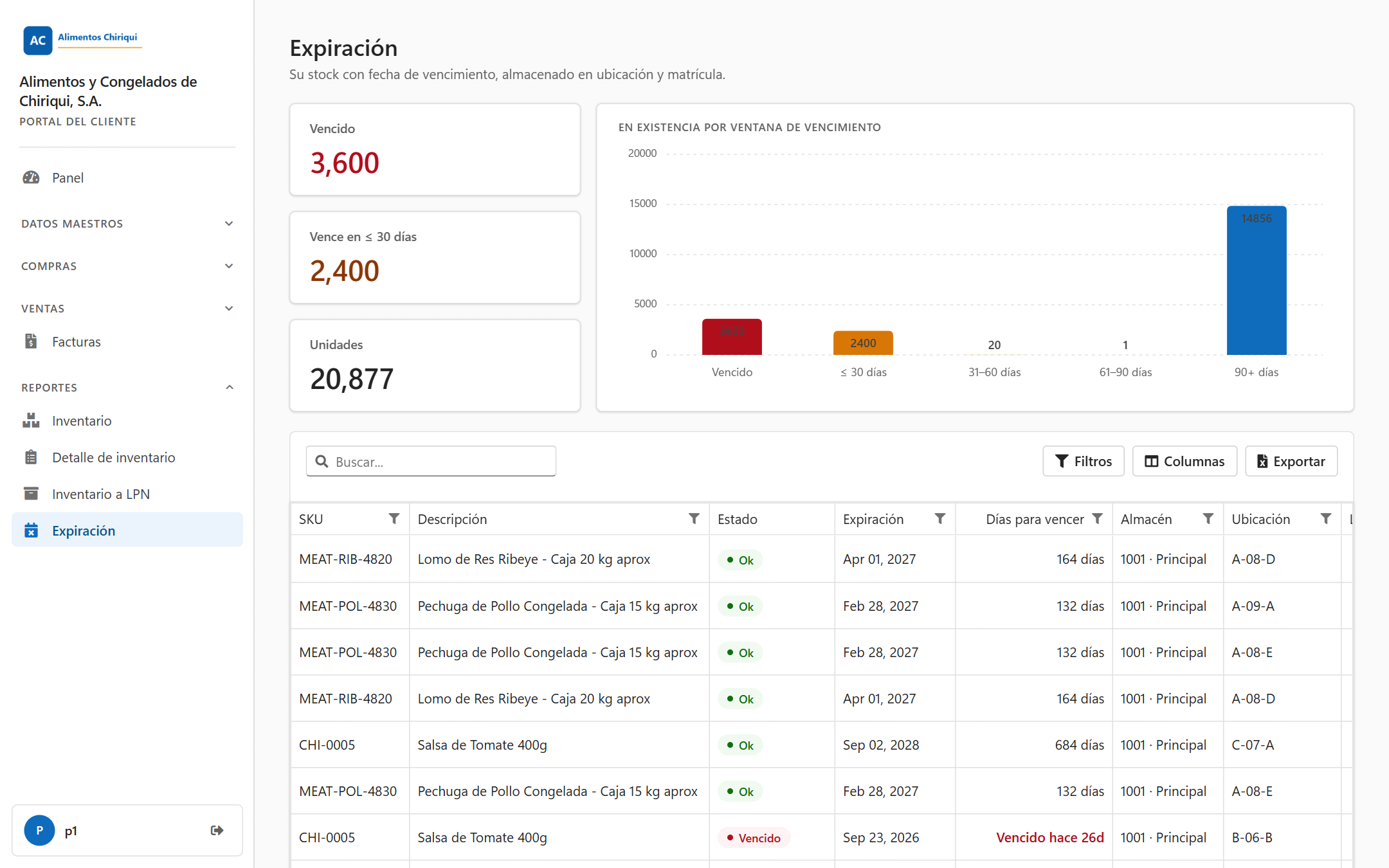Screen dimensions: 1389x868
Task: Collapse the Reportes section
Action: pos(127,388)
